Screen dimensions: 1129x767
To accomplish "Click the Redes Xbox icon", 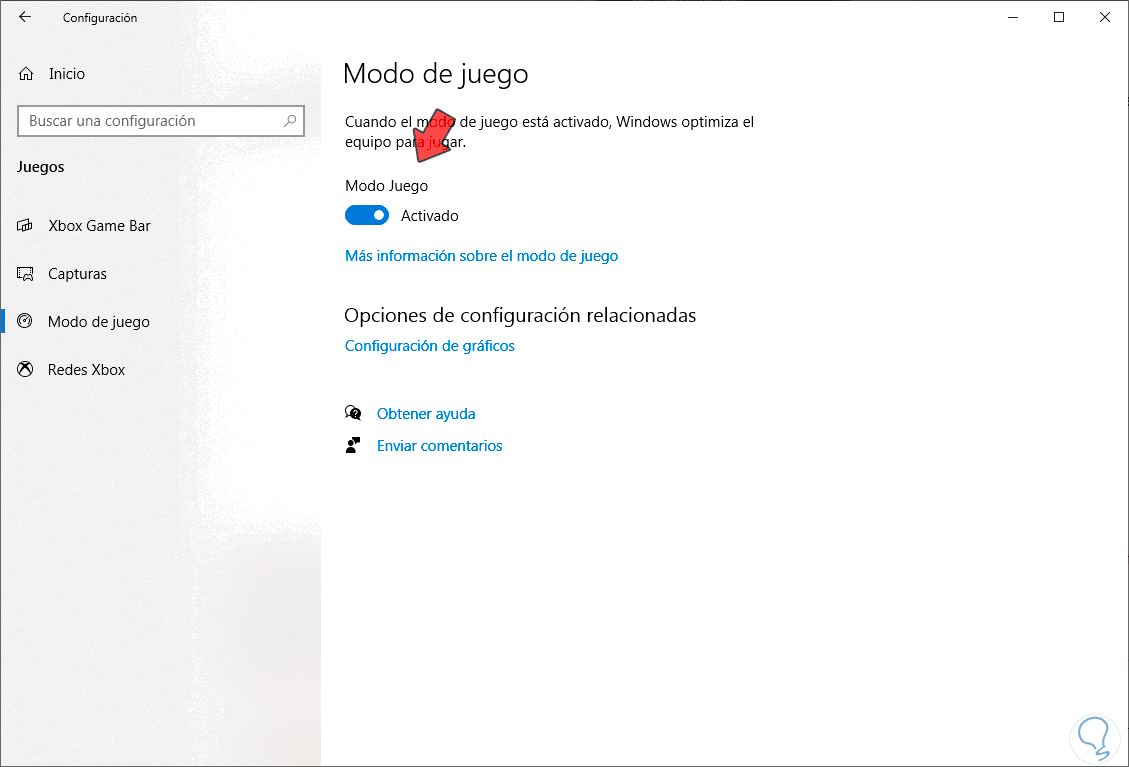I will [25, 369].
